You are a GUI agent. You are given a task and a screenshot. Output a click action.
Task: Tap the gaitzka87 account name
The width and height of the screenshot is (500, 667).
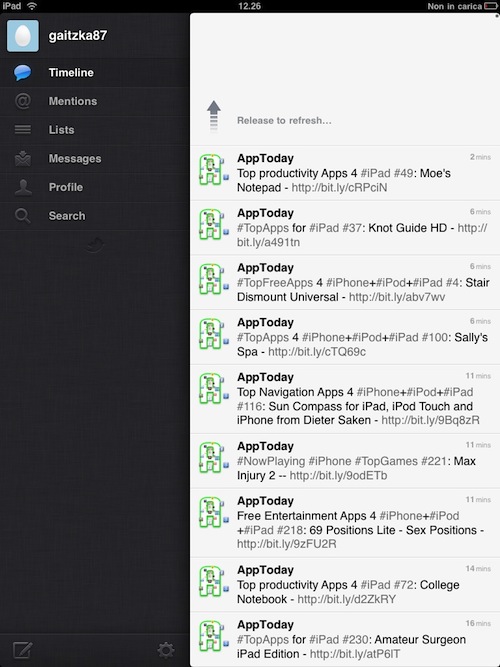(x=78, y=35)
